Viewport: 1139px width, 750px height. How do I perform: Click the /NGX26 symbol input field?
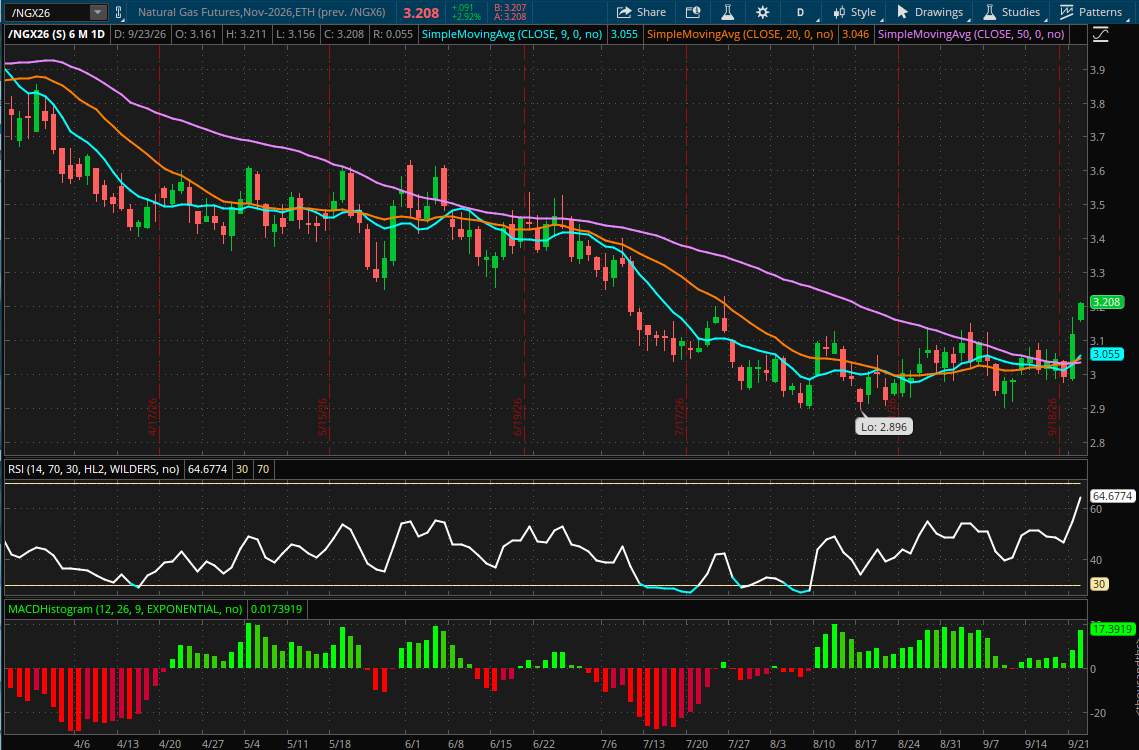click(47, 12)
